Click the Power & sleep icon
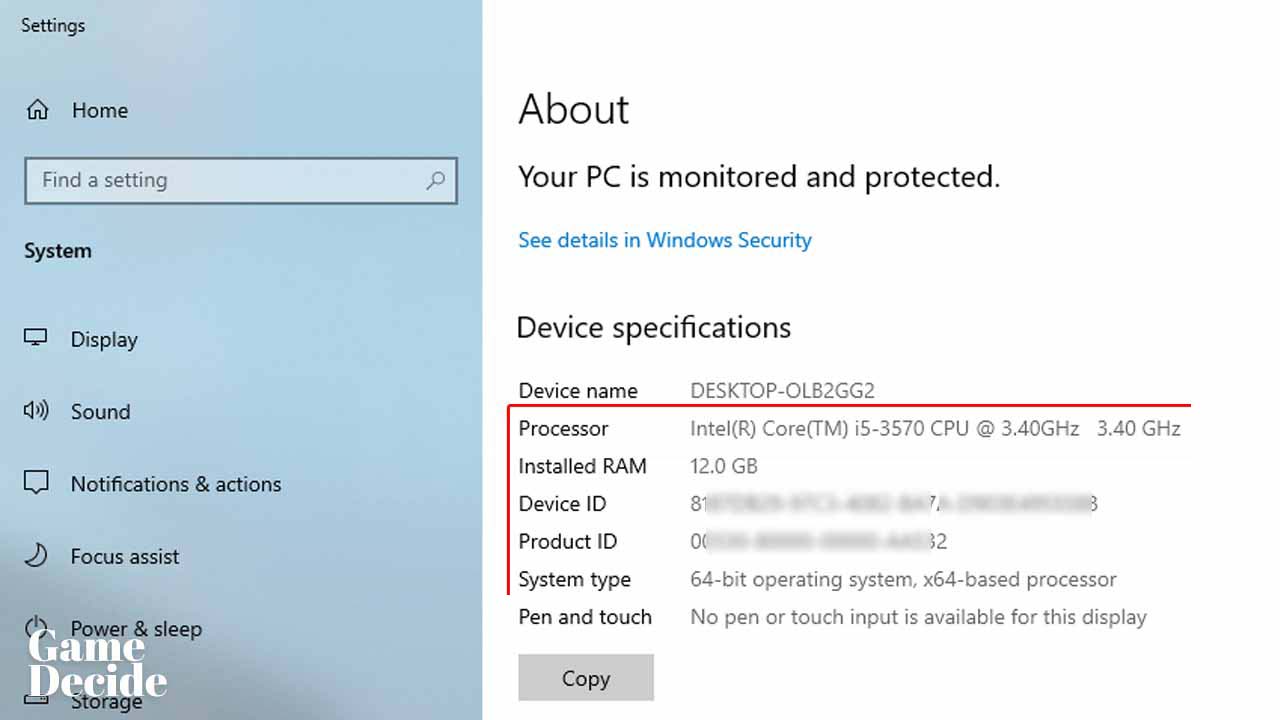The height and width of the screenshot is (720, 1280). point(36,628)
